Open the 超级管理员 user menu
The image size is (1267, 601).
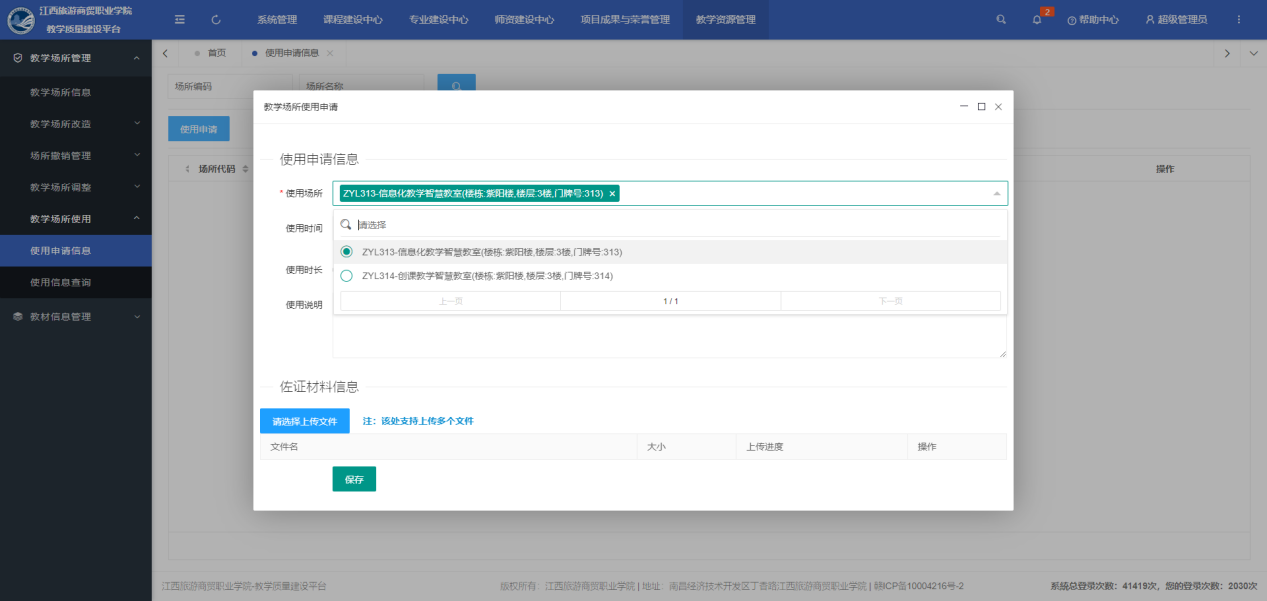(1176, 20)
